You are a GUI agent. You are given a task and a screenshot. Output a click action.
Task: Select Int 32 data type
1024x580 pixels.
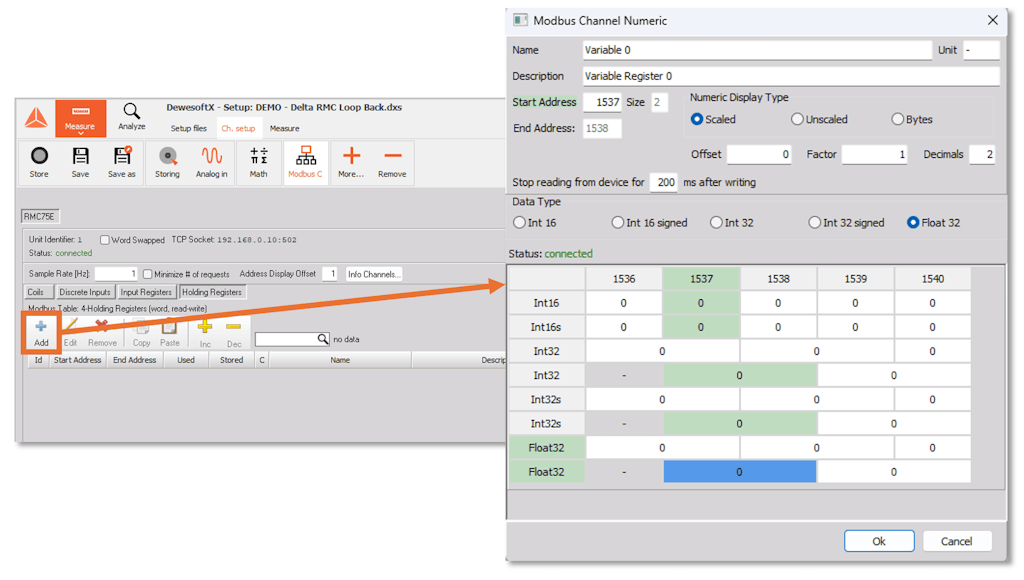coord(716,223)
